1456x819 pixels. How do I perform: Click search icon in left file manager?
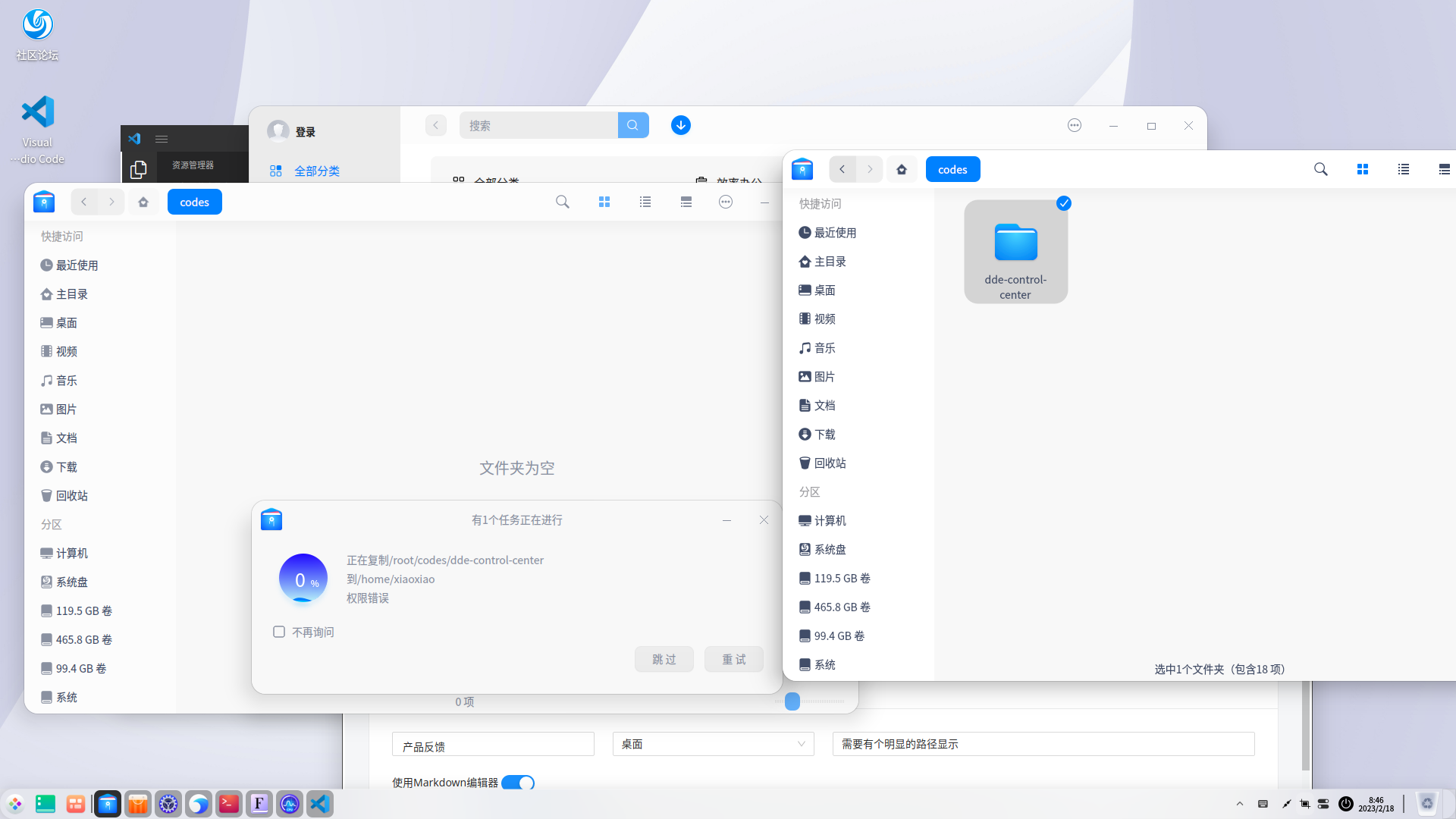562,202
